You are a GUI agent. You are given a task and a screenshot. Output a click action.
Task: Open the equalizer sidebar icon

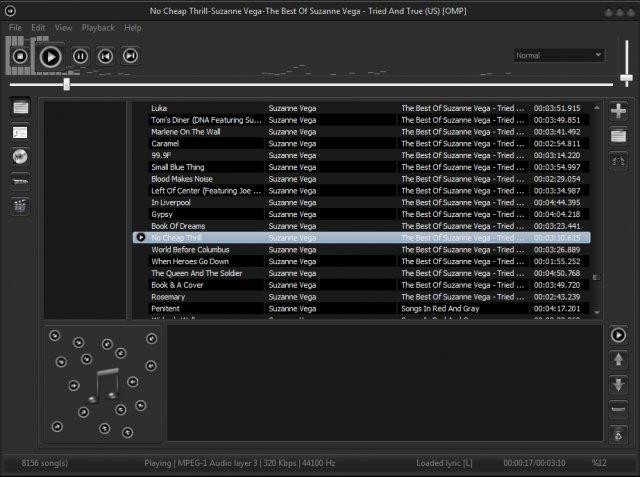pos(20,206)
